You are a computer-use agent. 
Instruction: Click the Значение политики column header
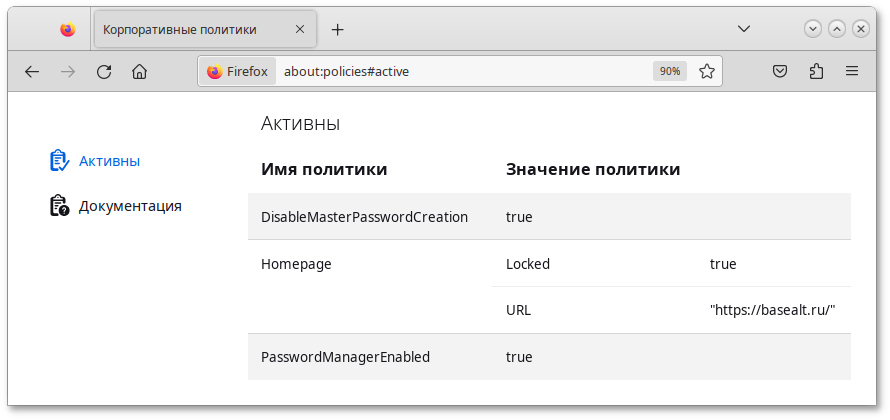[x=593, y=169]
